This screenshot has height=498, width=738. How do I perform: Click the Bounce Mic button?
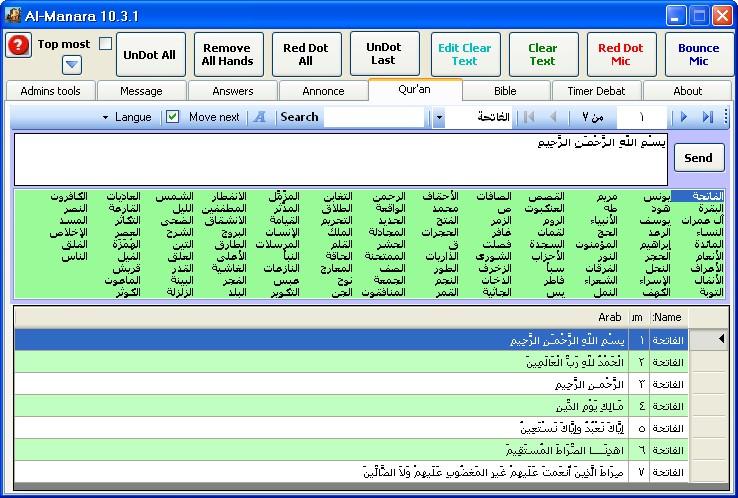coord(698,54)
